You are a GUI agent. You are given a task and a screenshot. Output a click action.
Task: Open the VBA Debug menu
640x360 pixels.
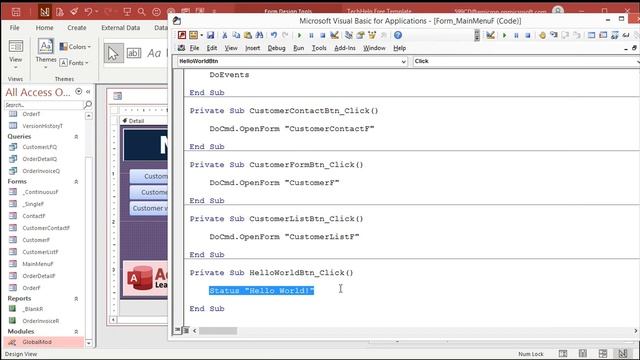[x=276, y=48]
